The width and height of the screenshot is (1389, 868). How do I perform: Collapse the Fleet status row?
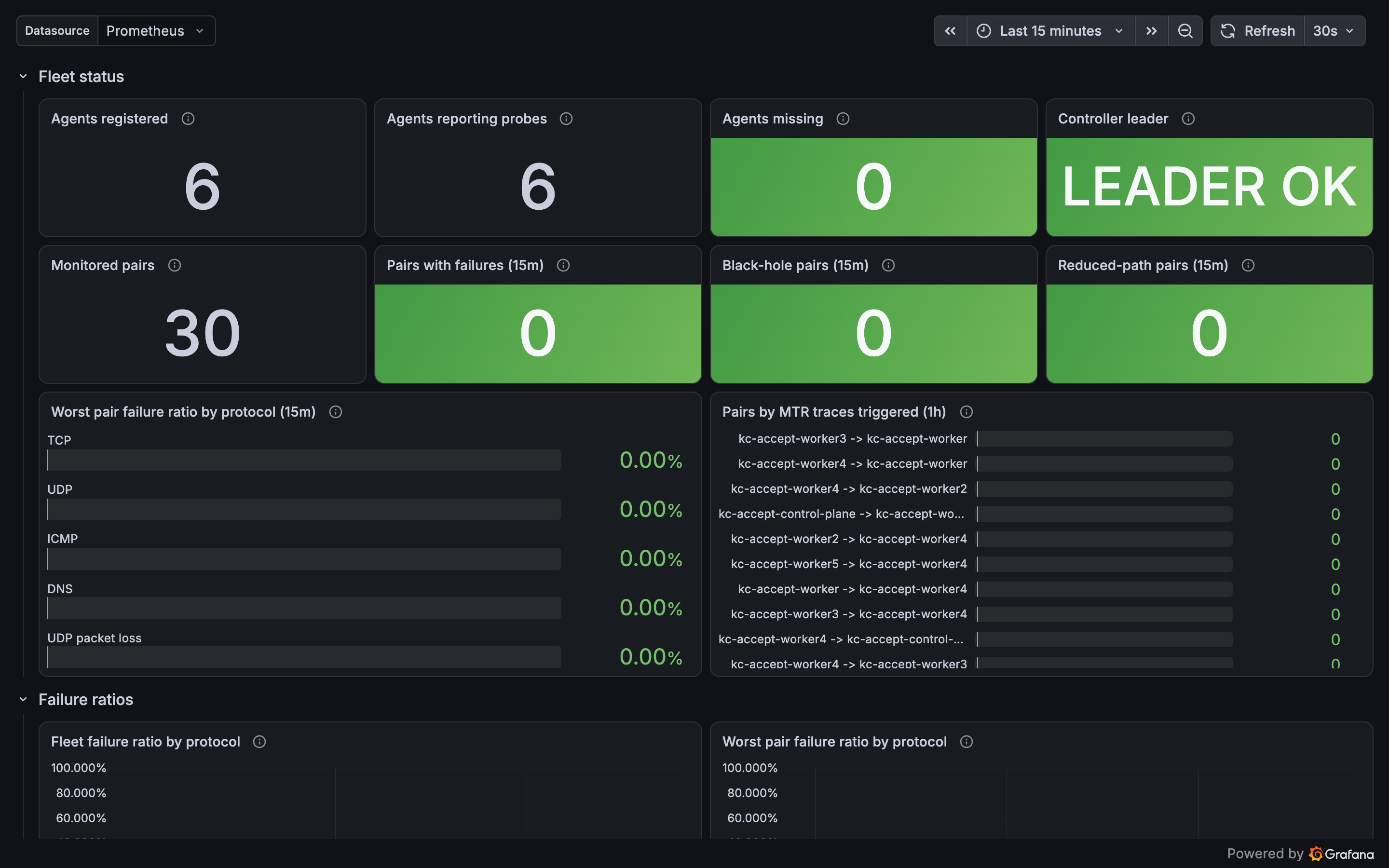coord(24,76)
